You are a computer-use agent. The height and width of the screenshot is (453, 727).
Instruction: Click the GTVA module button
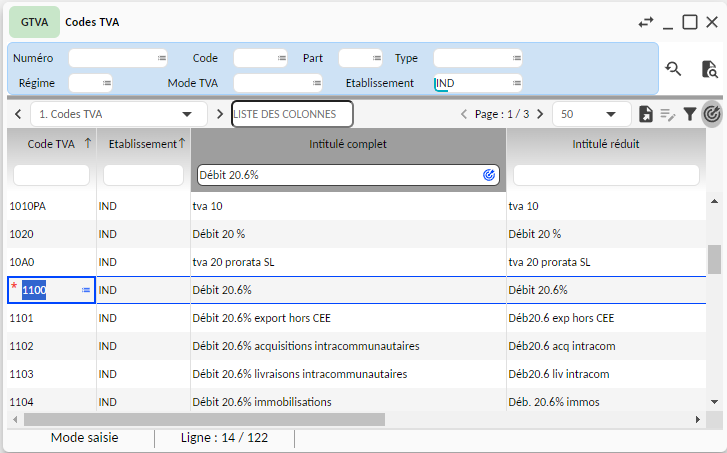point(33,21)
